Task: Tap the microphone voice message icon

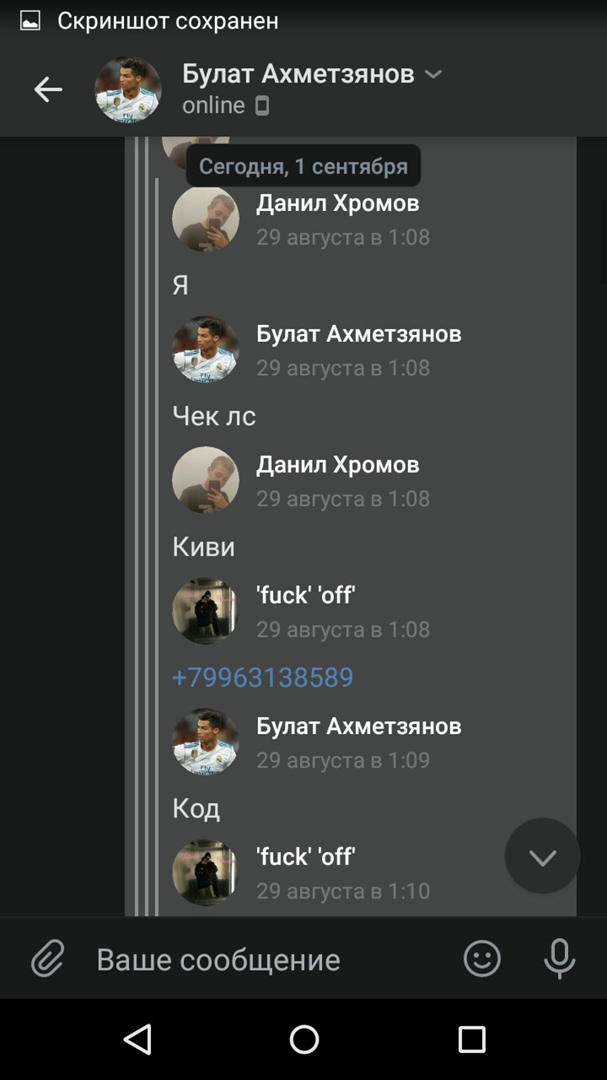Action: click(559, 958)
